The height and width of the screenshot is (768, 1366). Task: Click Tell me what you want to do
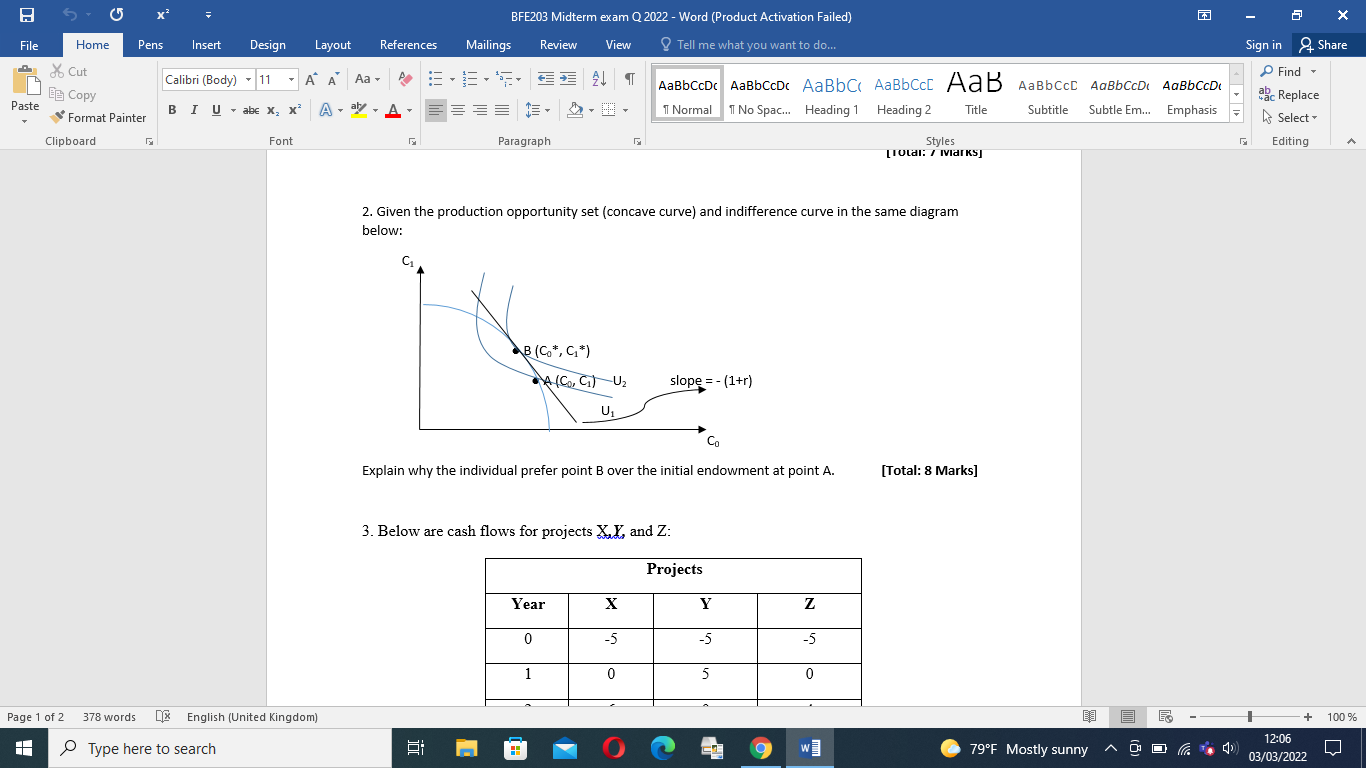pos(748,45)
